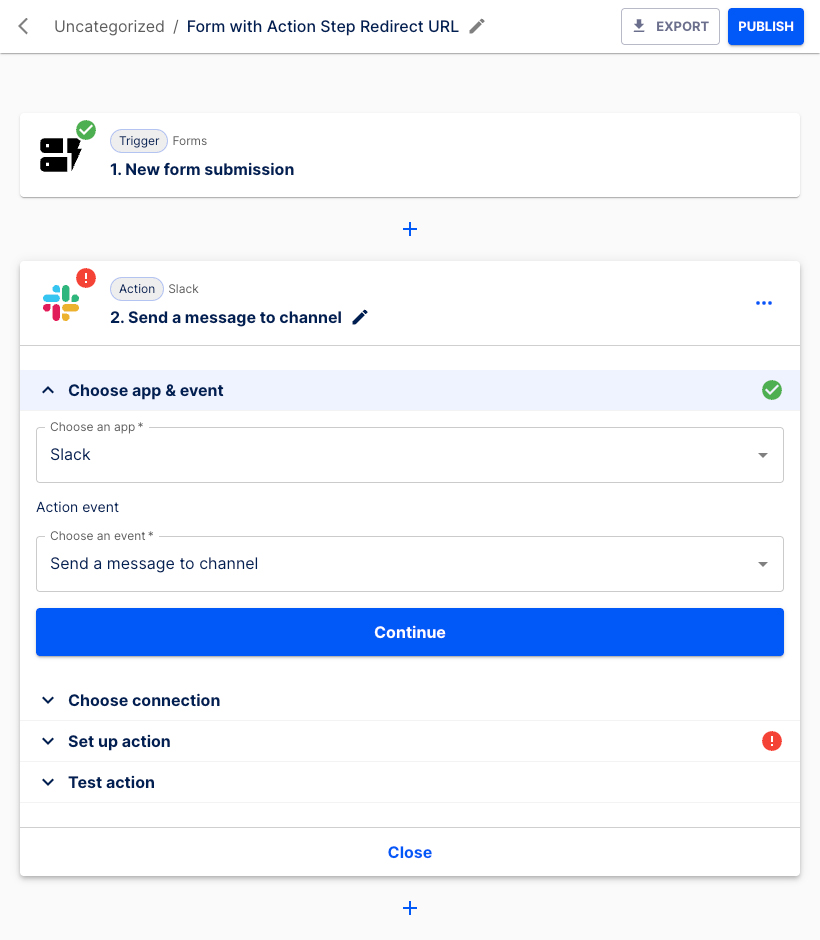Screen dimensions: 820x940
Task: Click the pencil beside the workflow title
Action: 477,26
